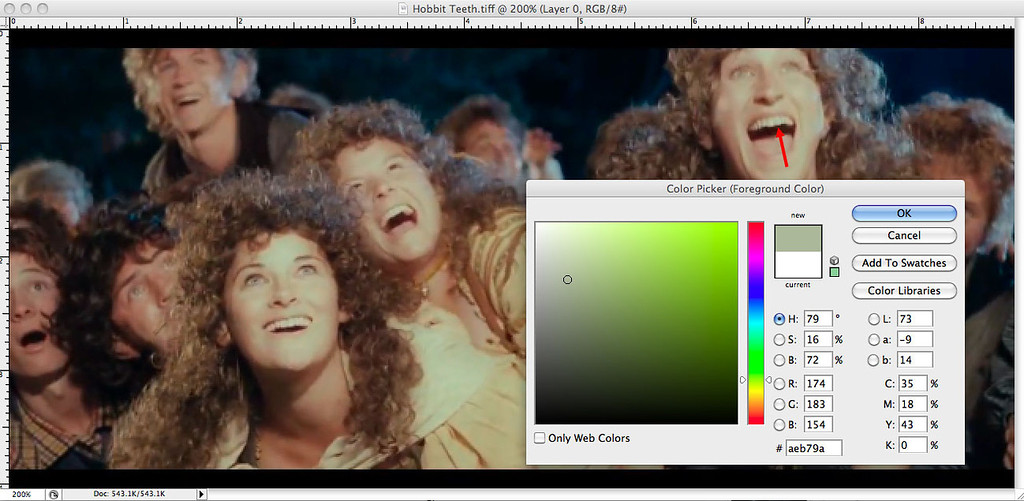This screenshot has width=1024, height=501.
Task: Click the brightness field showing 72
Action: tap(818, 360)
